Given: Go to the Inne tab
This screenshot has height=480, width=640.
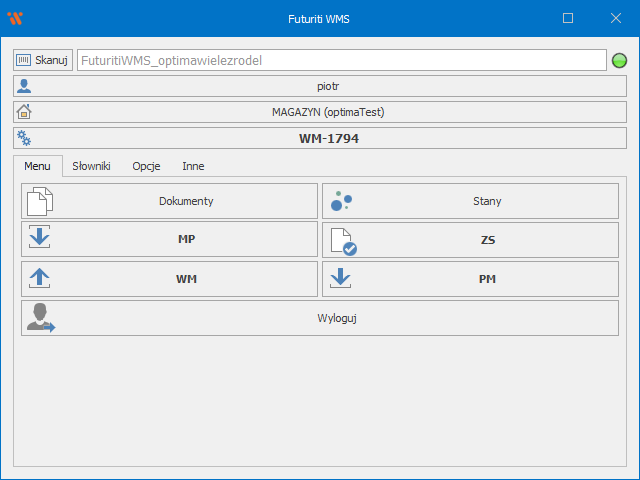Looking at the screenshot, I should click(193, 166).
